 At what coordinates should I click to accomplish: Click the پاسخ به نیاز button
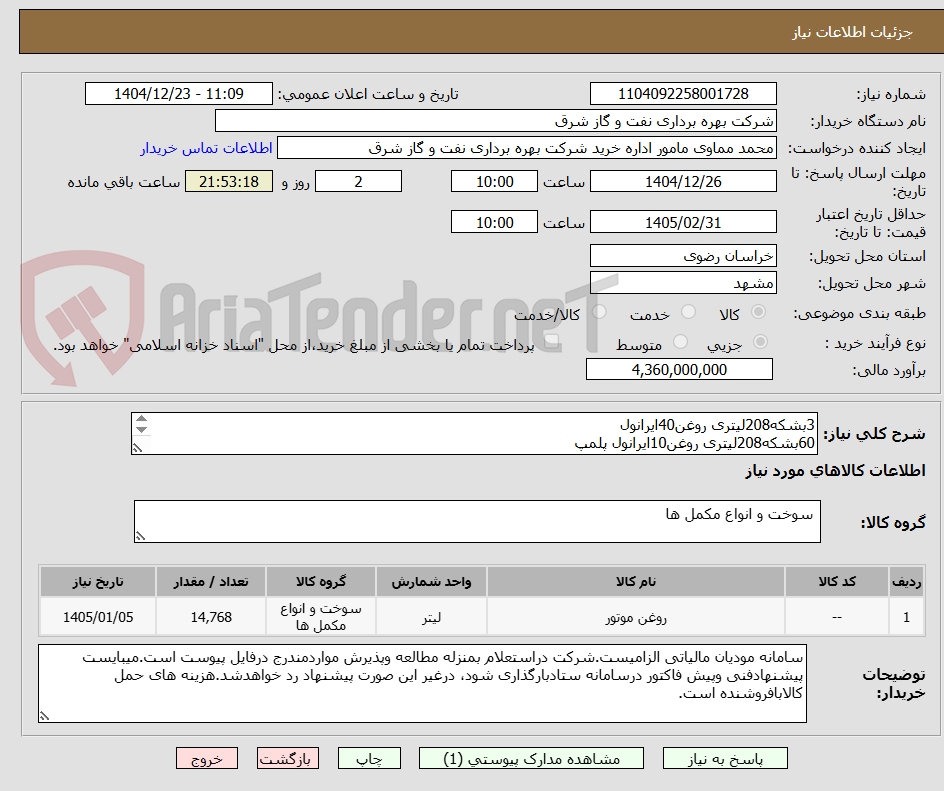pos(725,758)
